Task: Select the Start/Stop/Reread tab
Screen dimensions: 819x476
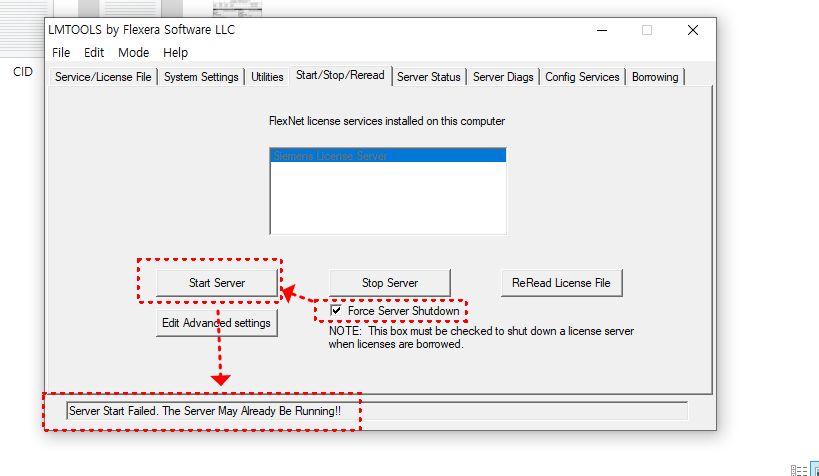Action: pos(340,75)
